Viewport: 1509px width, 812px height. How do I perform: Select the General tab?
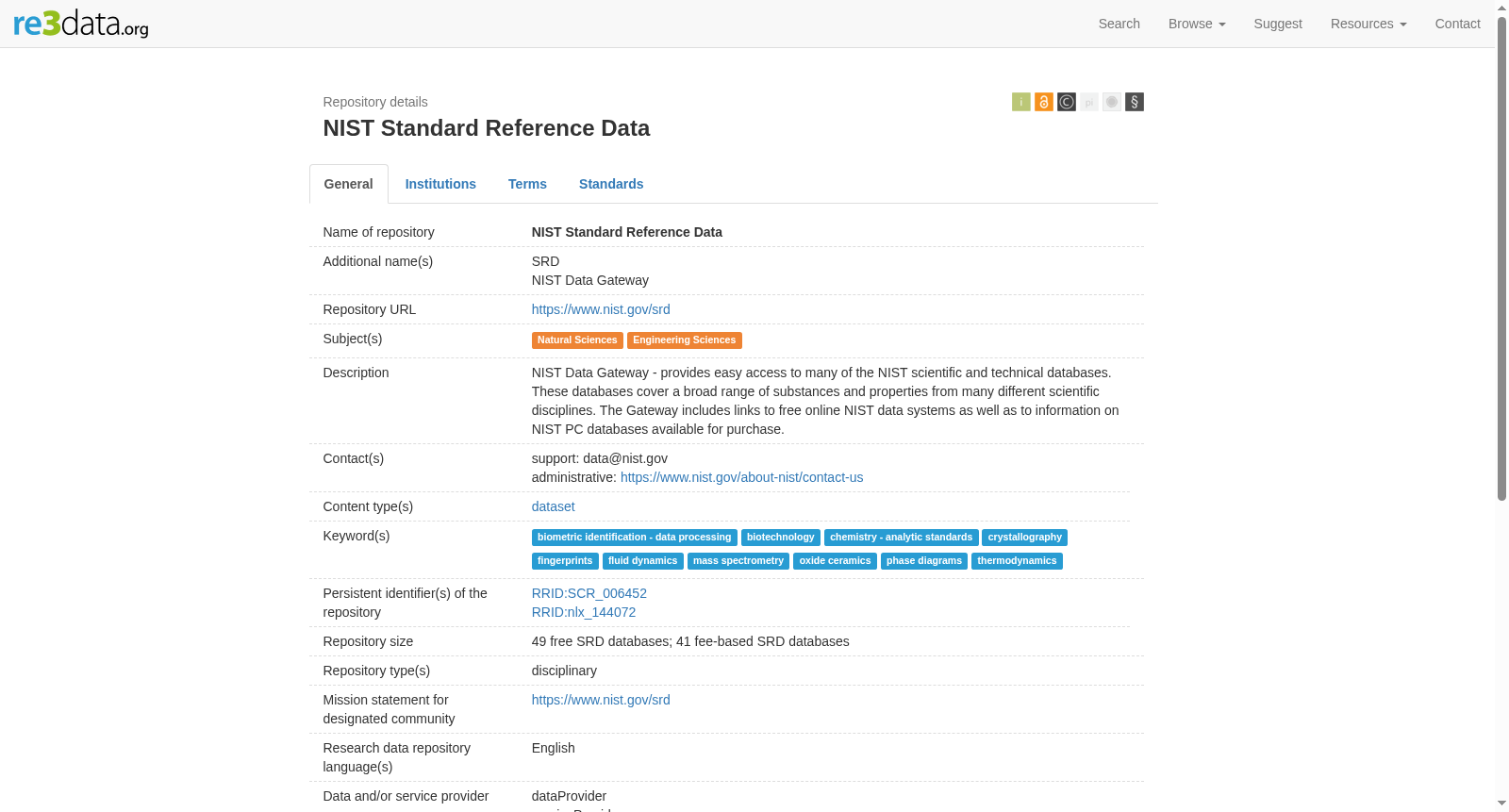coord(349,184)
